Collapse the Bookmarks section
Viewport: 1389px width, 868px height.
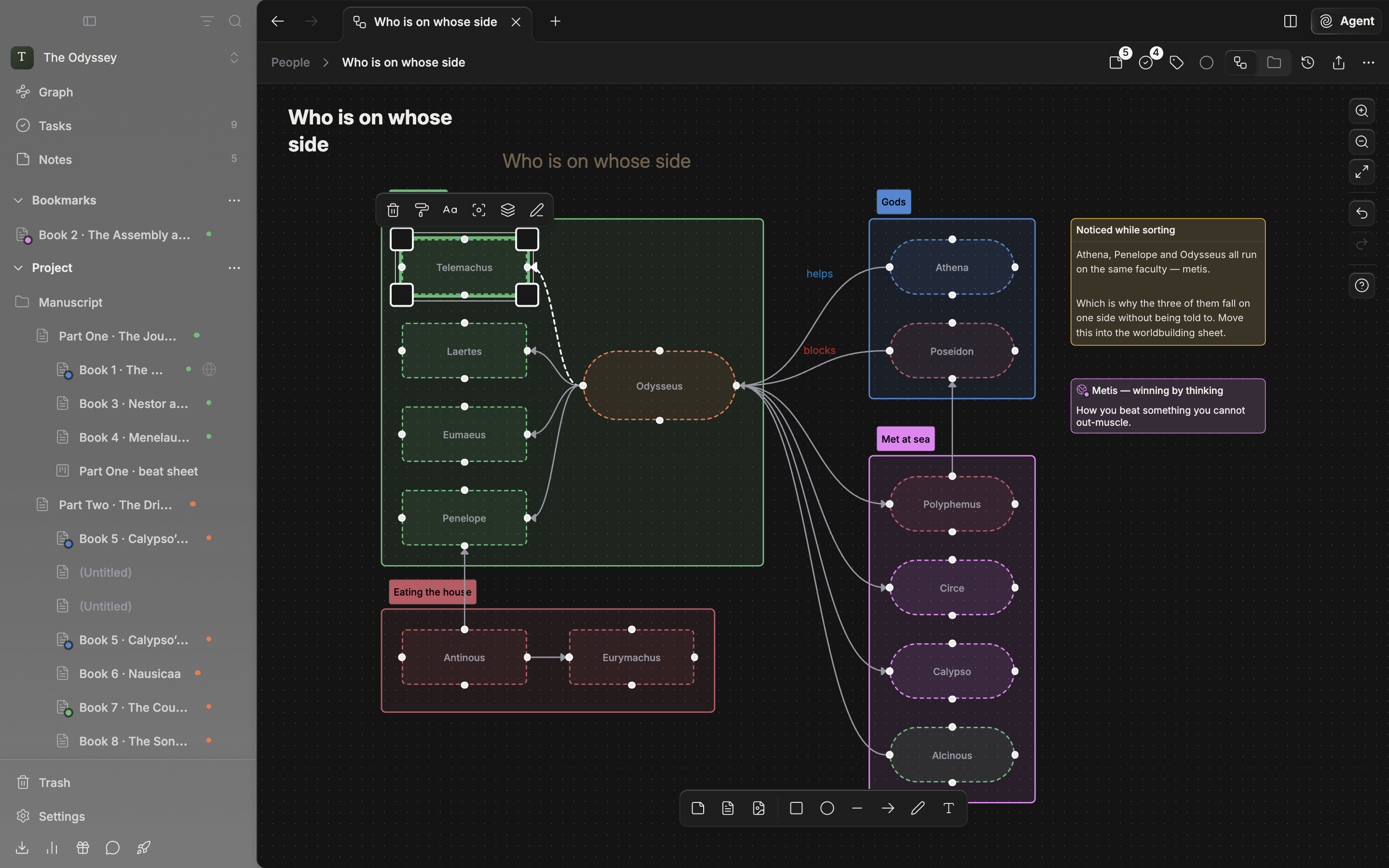coord(18,200)
